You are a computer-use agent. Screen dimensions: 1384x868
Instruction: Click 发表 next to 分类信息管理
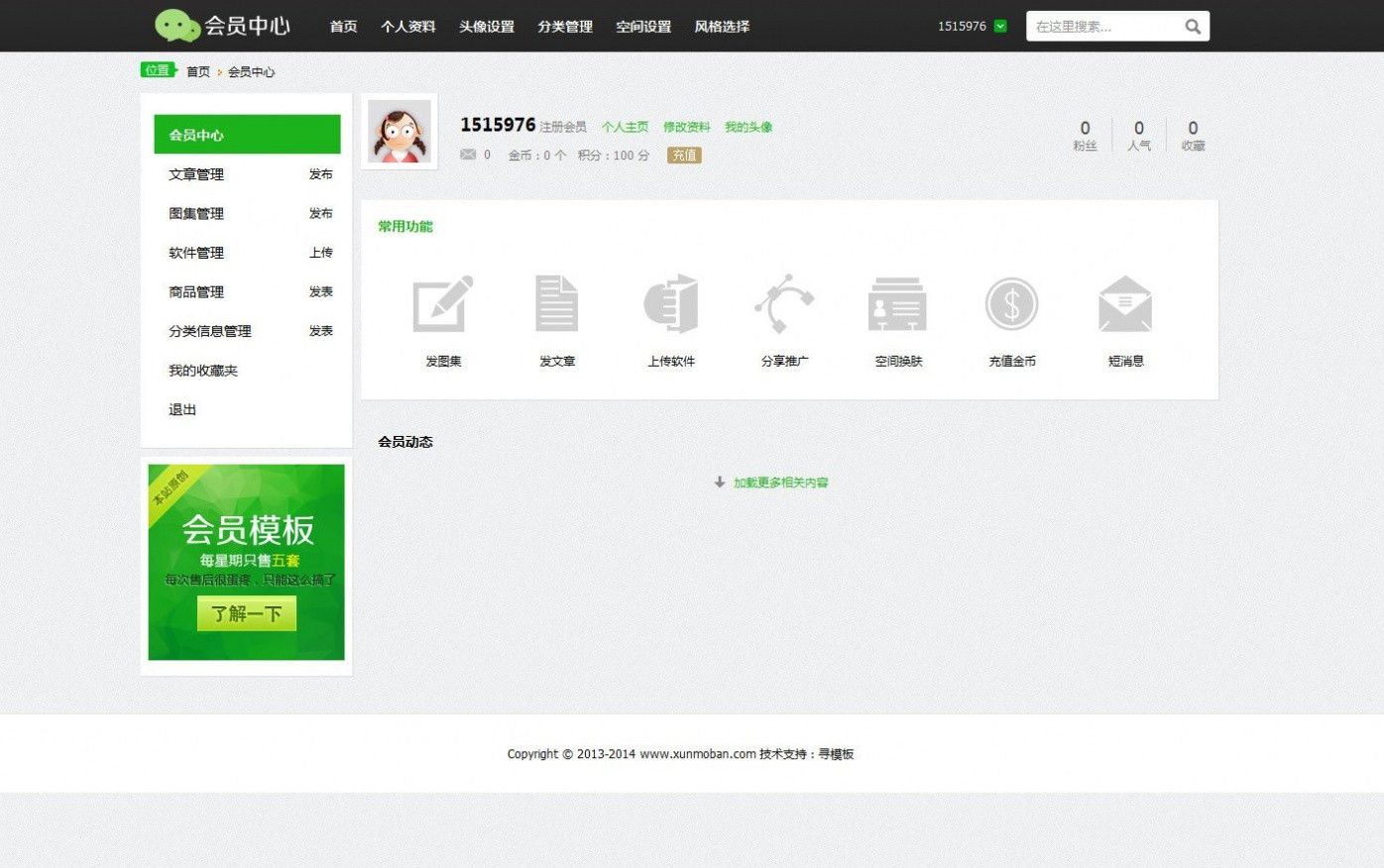(x=320, y=331)
